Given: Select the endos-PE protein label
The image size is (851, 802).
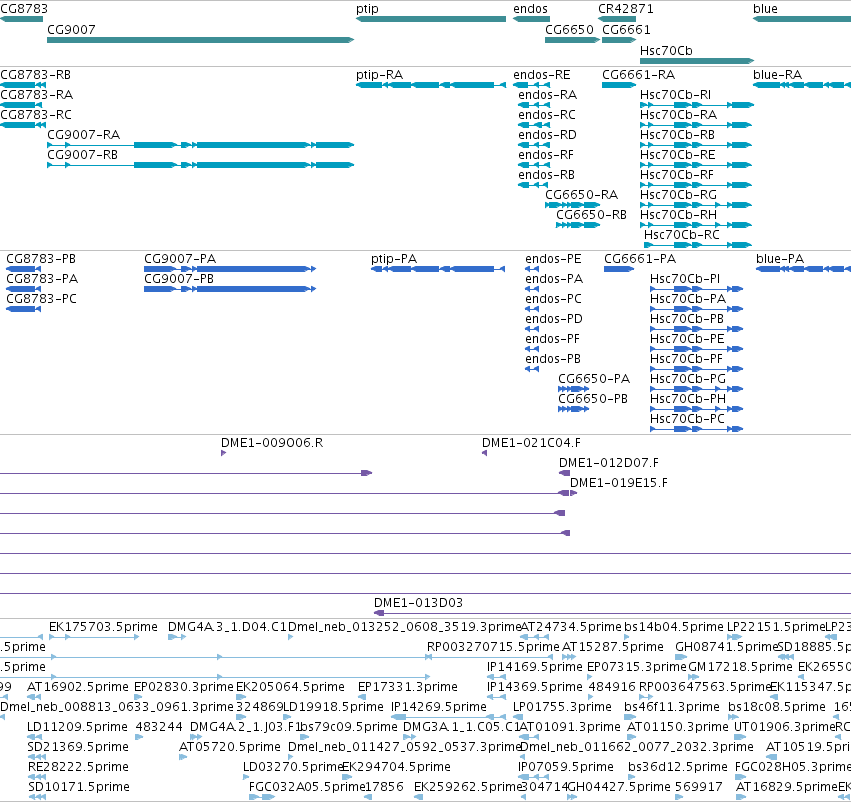Looking at the screenshot, I should click(x=553, y=258).
